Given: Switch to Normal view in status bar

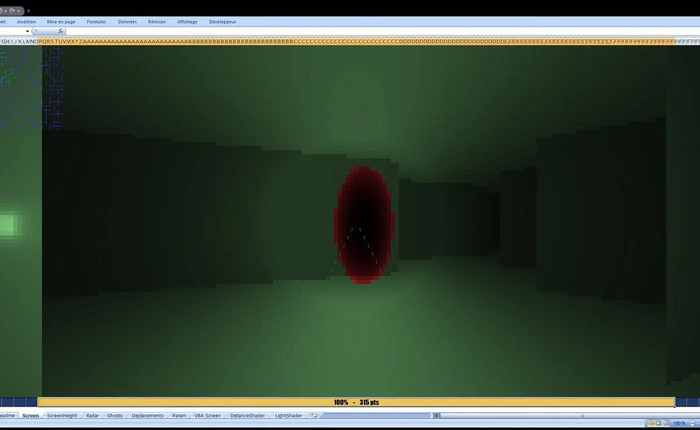Looking at the screenshot, I should click(650, 423).
